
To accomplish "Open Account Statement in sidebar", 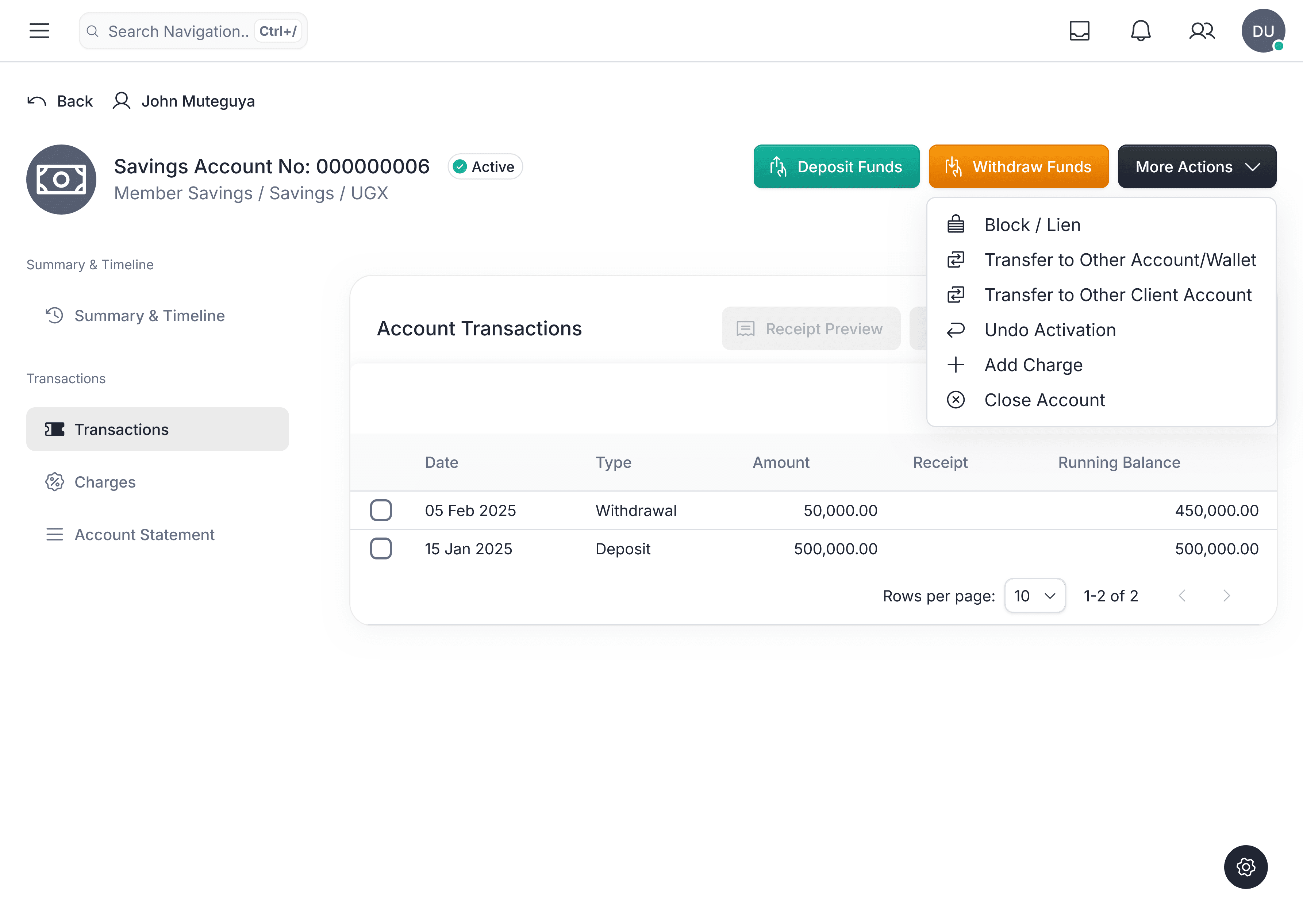I will tap(145, 535).
